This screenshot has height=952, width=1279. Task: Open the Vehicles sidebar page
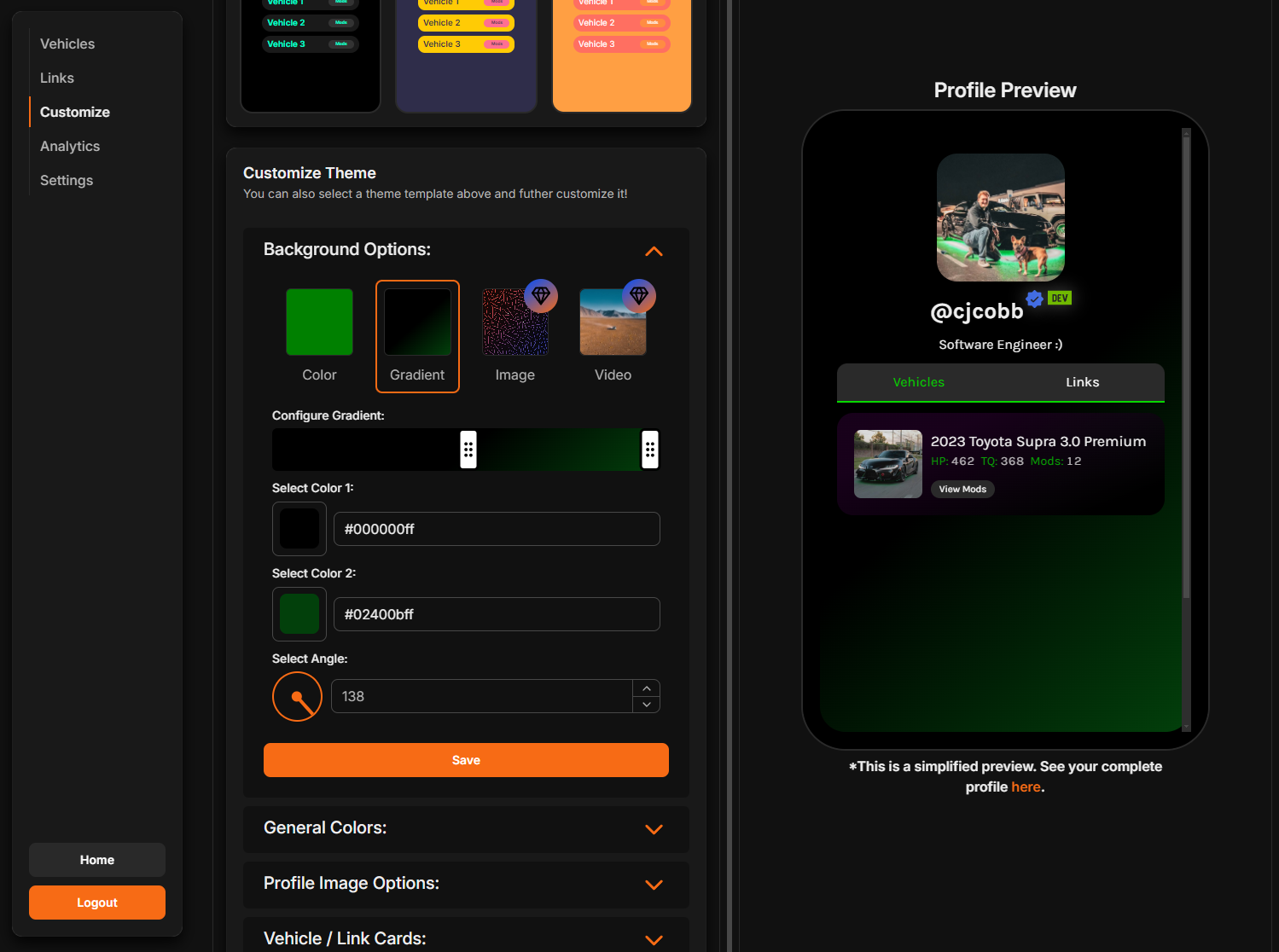click(67, 44)
